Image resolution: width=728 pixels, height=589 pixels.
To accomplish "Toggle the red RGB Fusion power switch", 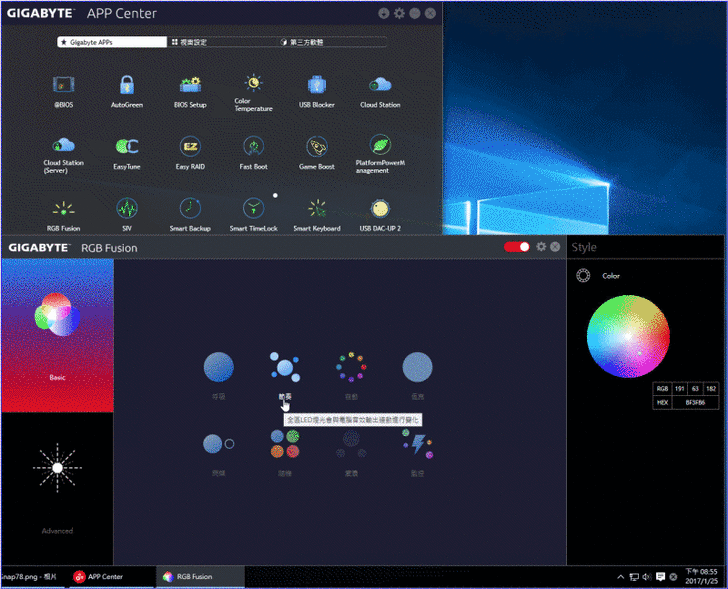I will [x=516, y=247].
